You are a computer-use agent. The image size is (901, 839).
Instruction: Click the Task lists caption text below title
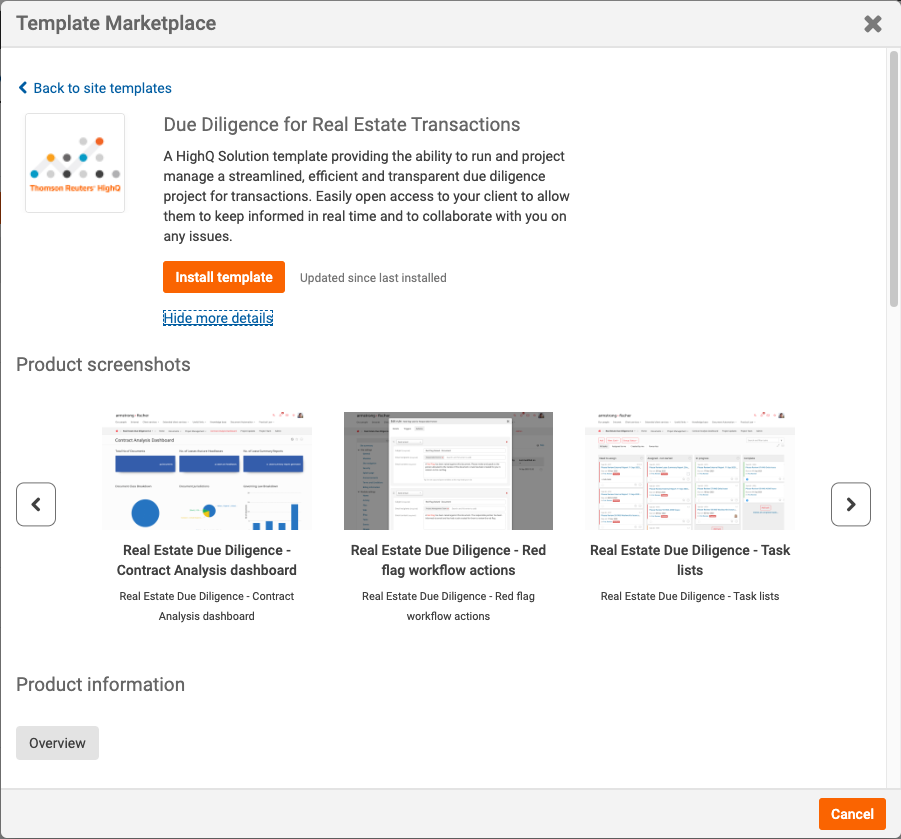(690, 596)
